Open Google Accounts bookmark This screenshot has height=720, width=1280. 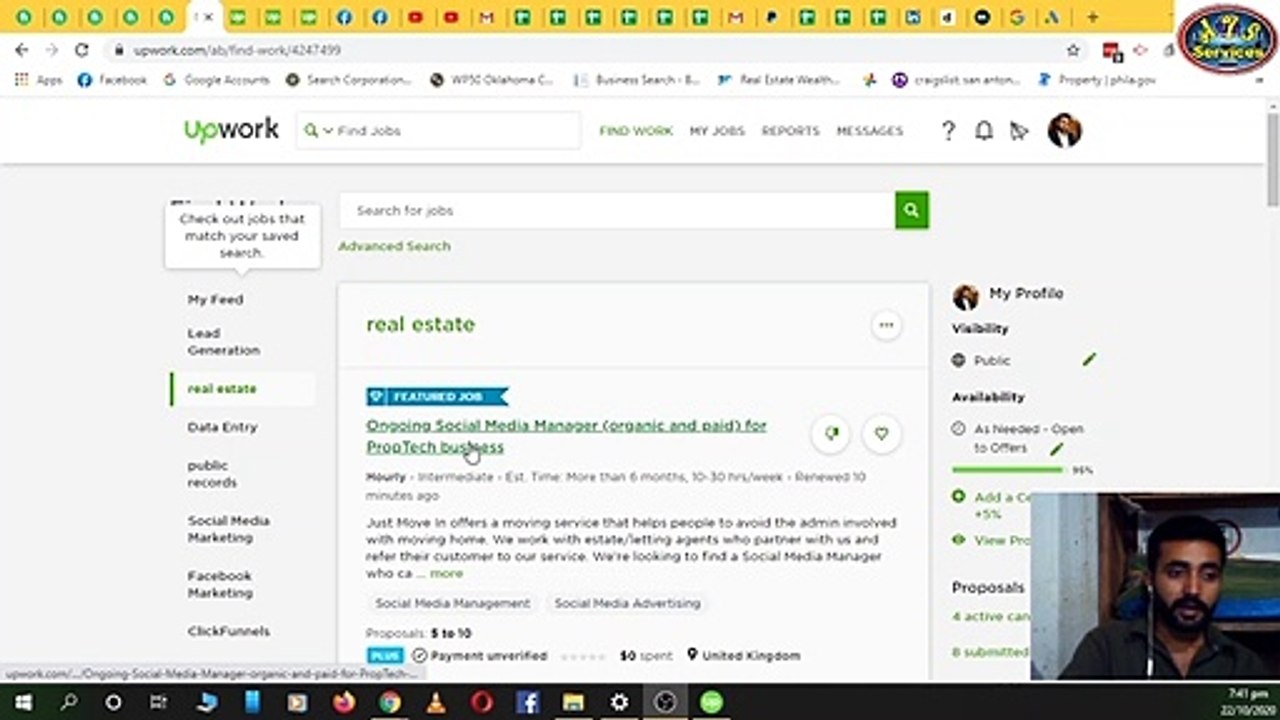217,80
